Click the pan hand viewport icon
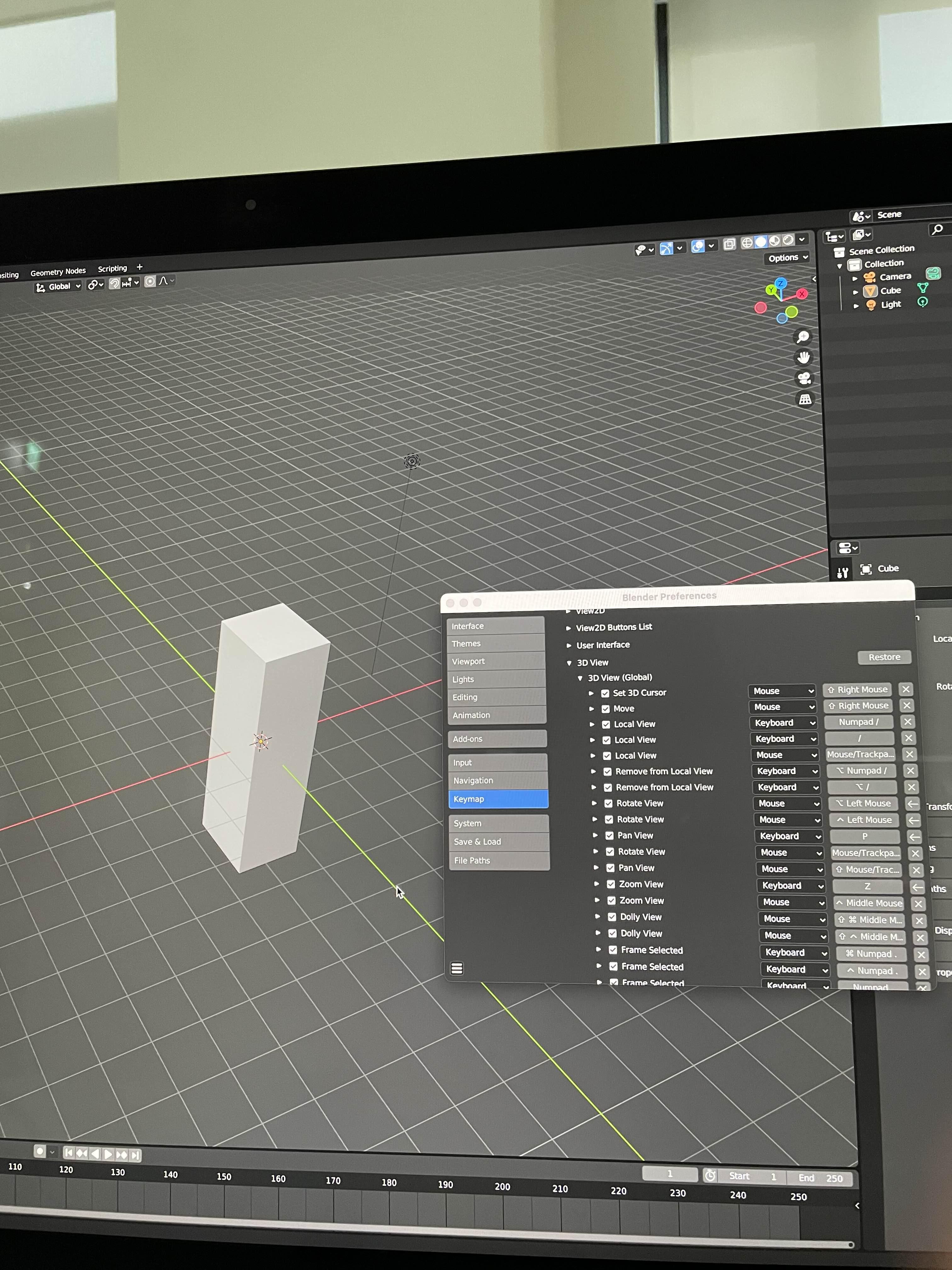The width and height of the screenshot is (952, 1270). tap(803, 358)
